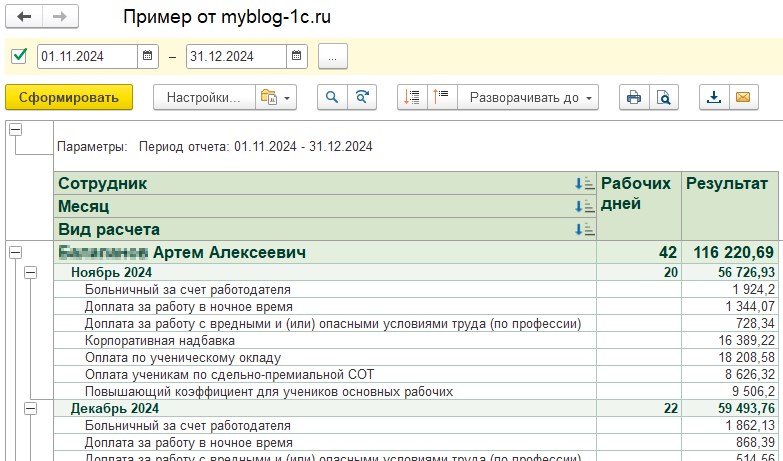Save report with download icon

pyautogui.click(x=714, y=97)
